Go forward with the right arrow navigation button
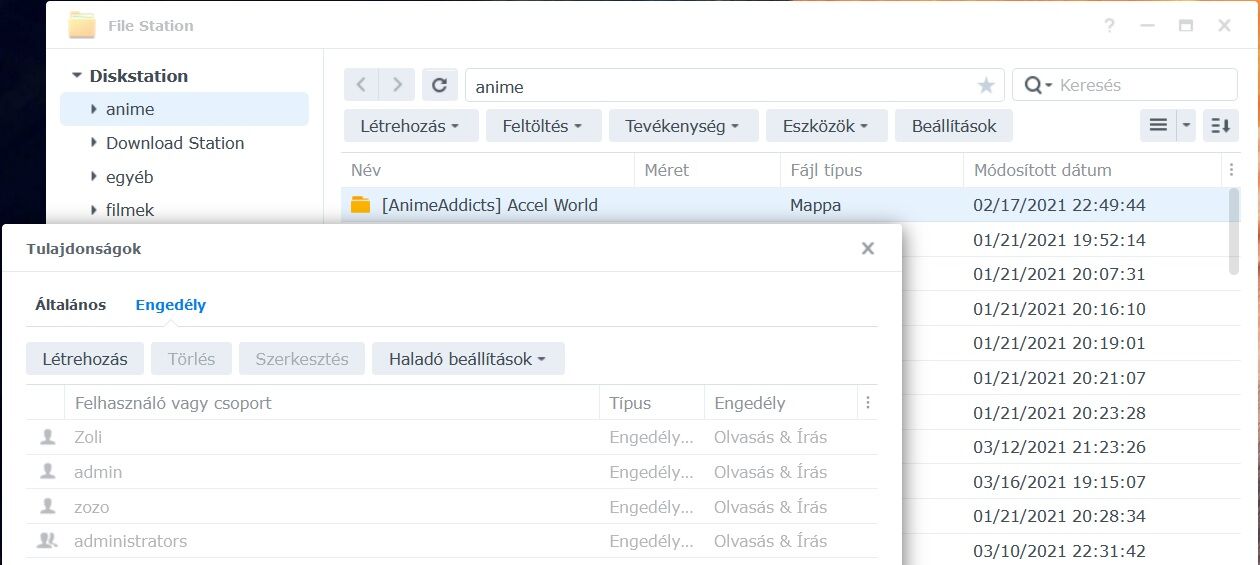Image resolution: width=1260 pixels, height=565 pixels. tap(397, 85)
